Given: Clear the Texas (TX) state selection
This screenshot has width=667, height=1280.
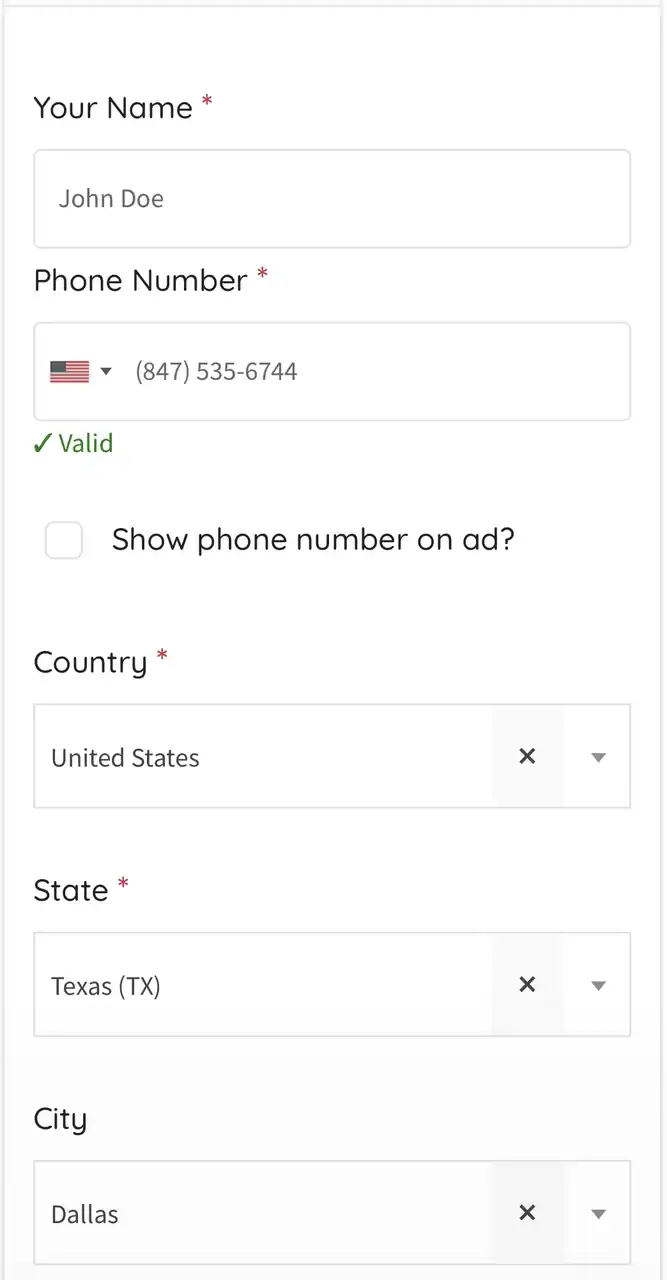Looking at the screenshot, I should (527, 985).
